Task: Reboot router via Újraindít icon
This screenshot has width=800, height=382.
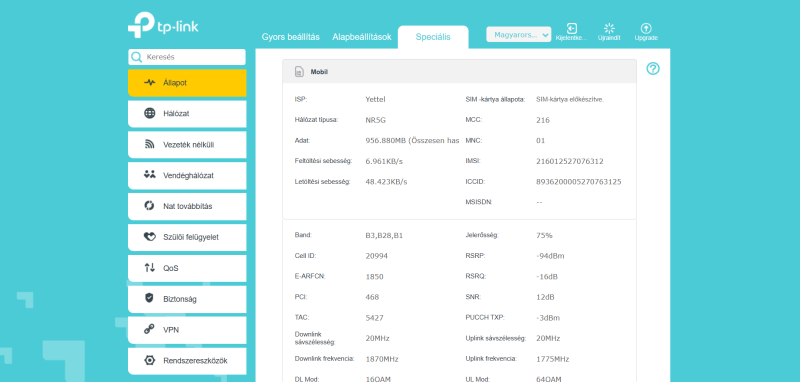Action: point(609,29)
